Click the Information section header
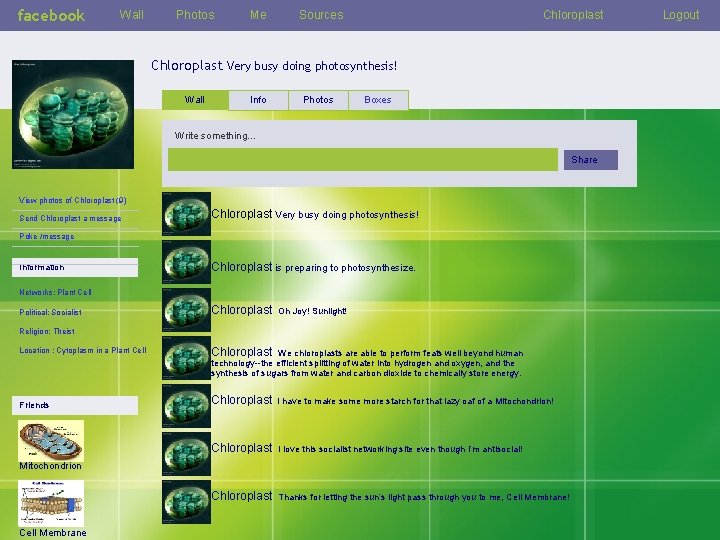 tap(75, 267)
